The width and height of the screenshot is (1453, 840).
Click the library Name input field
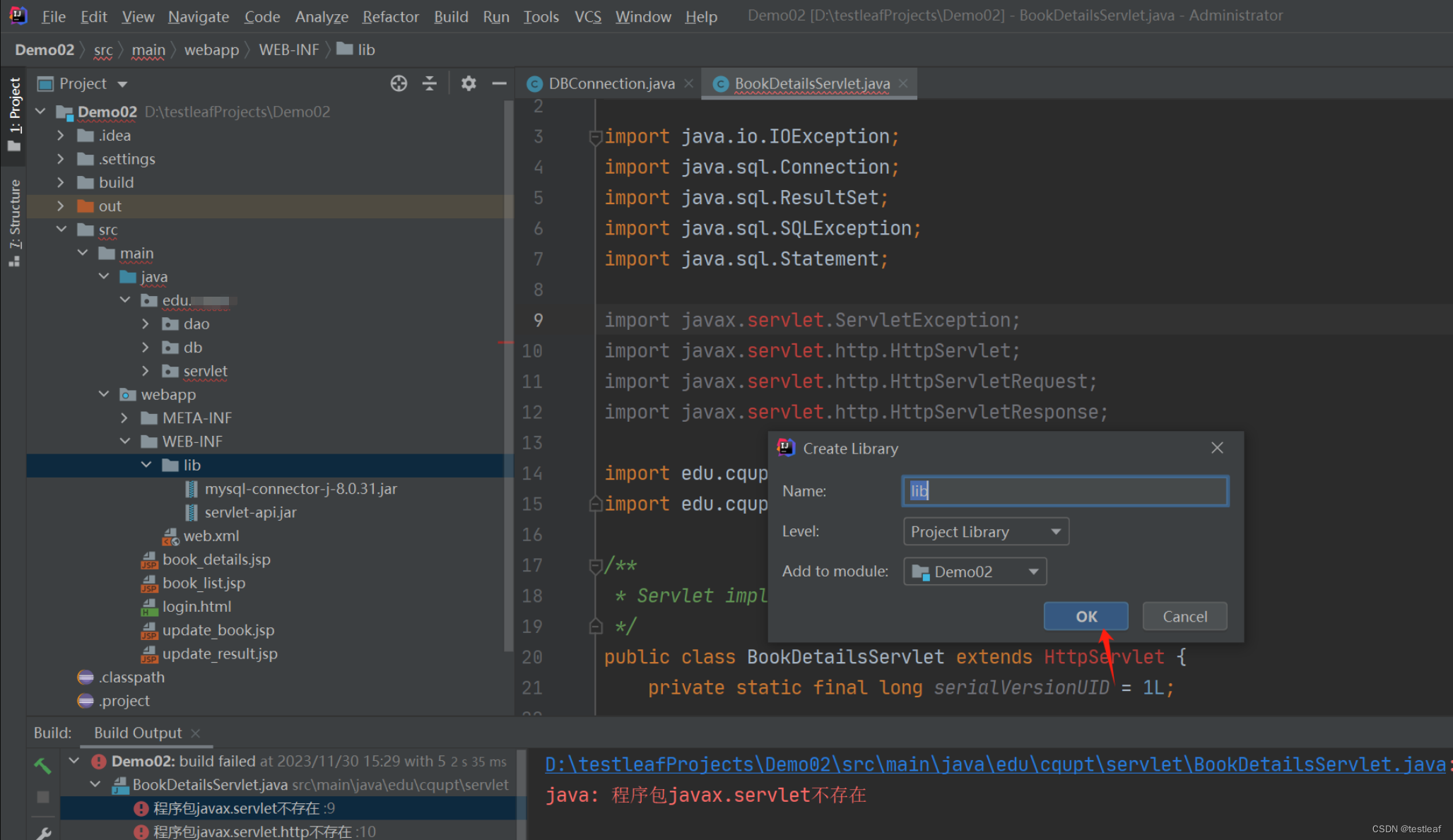click(1064, 491)
